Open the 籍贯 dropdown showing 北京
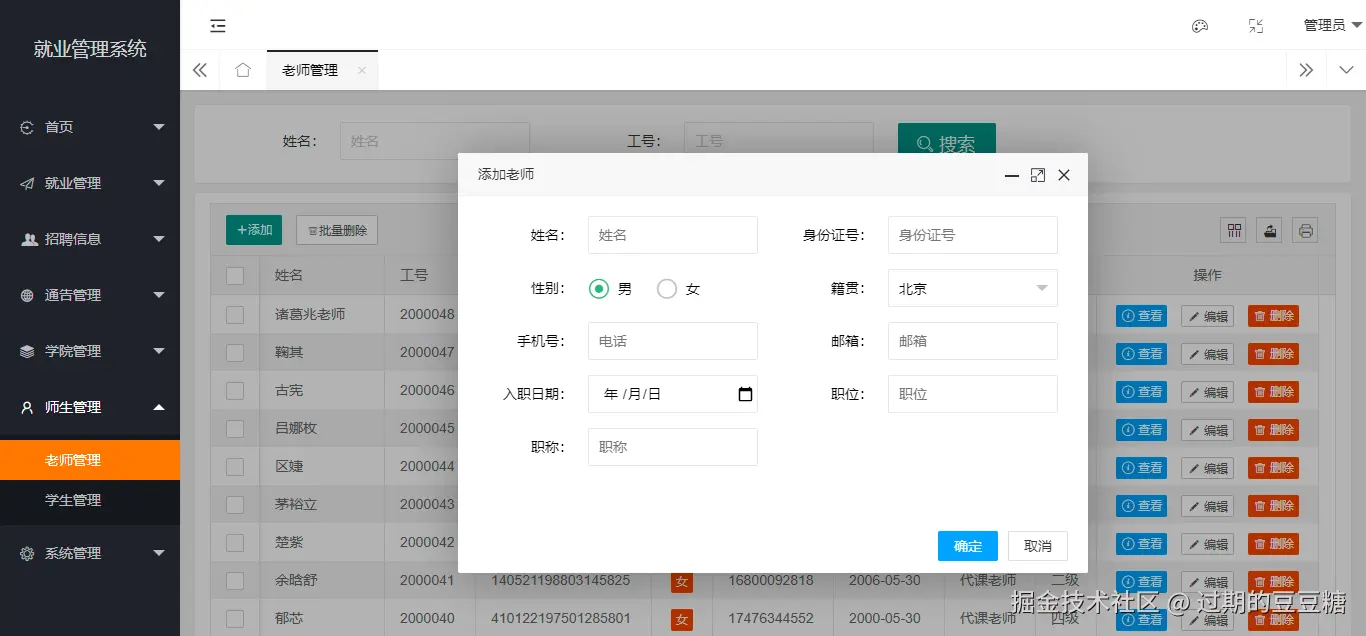 pyautogui.click(x=972, y=288)
